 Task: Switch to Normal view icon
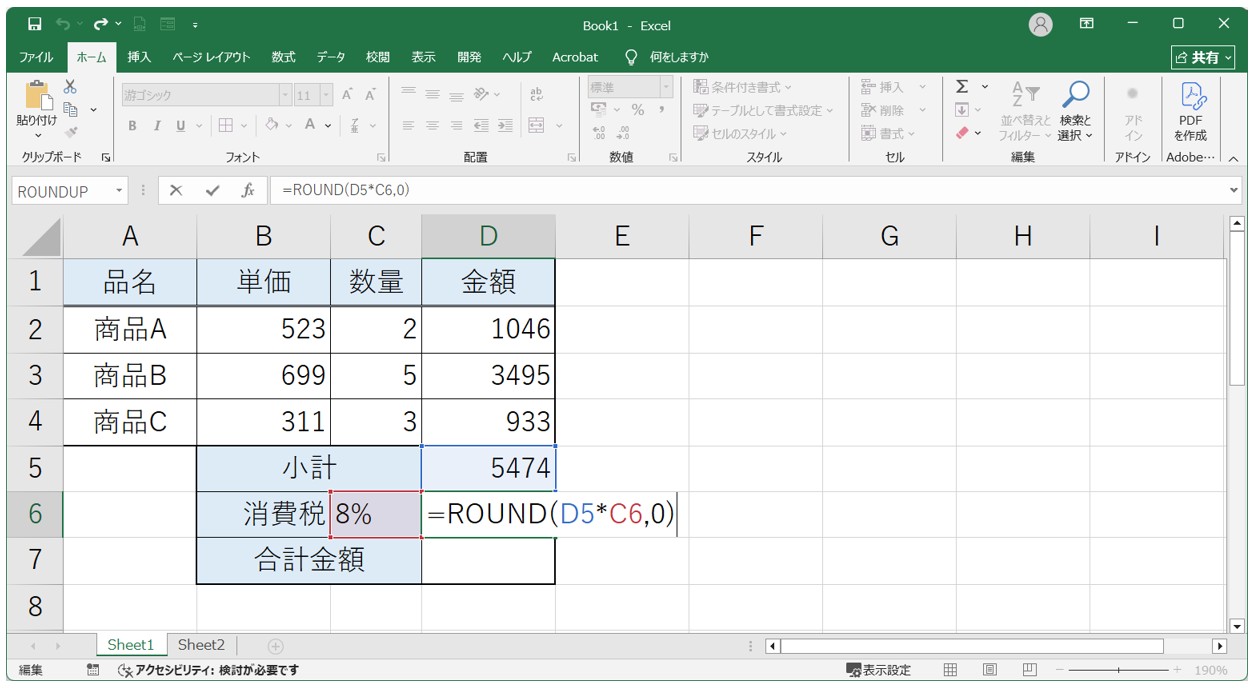pyautogui.click(x=950, y=670)
